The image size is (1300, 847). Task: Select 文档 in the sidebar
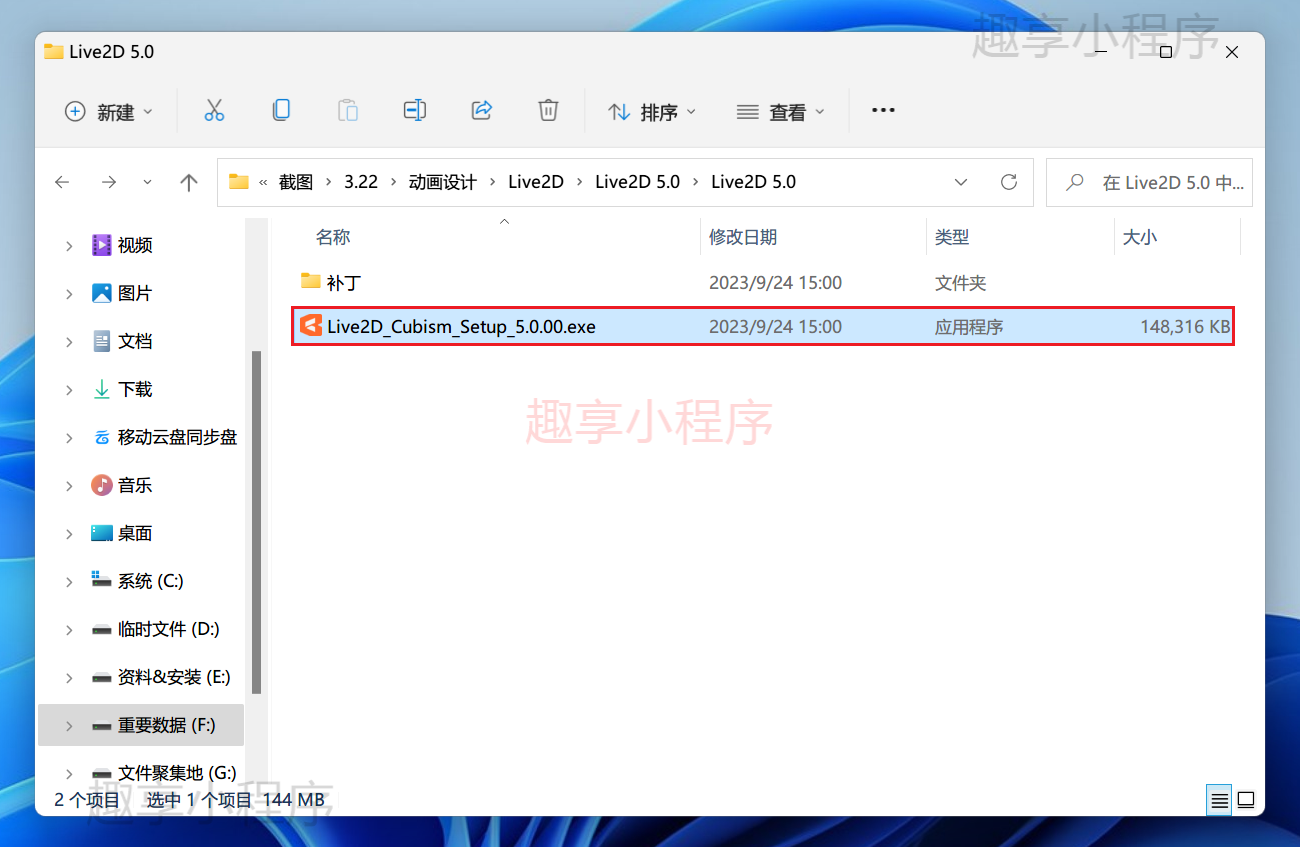135,341
